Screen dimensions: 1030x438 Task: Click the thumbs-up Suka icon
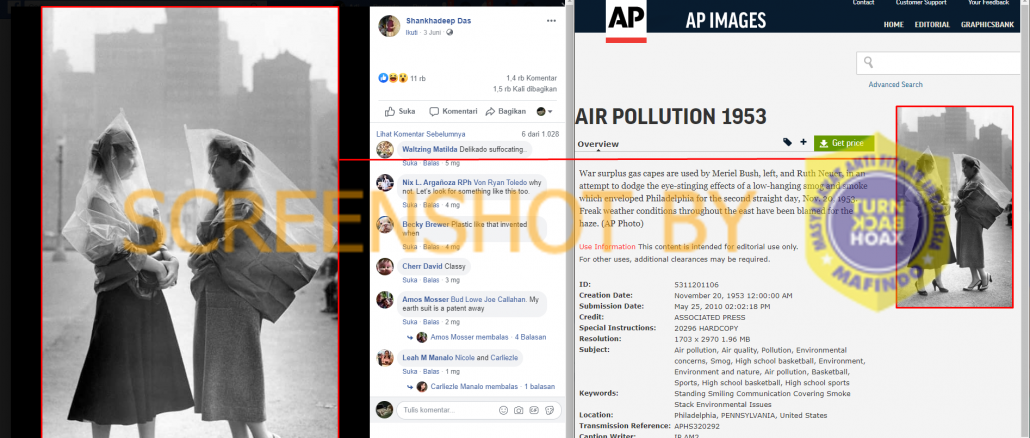(x=390, y=111)
